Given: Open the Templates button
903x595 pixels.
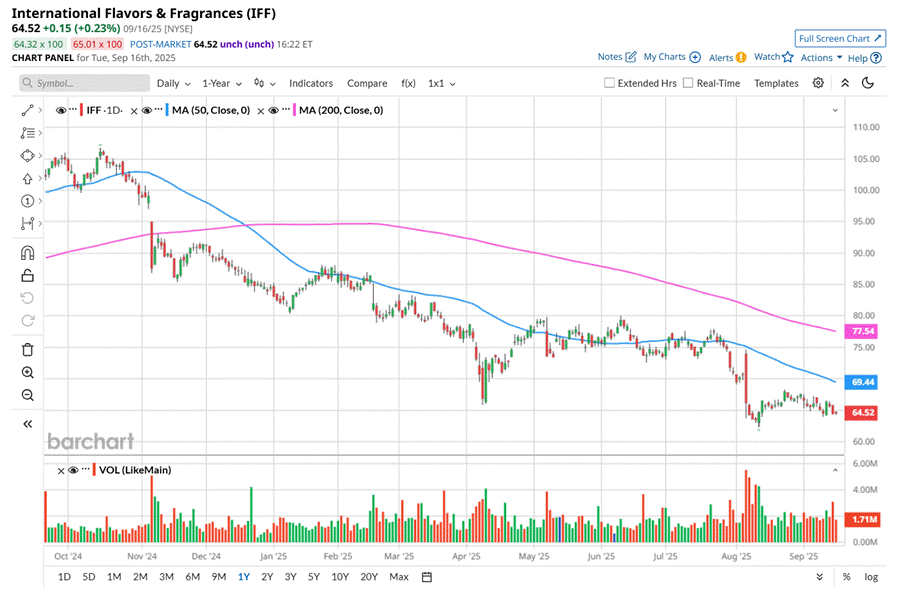Looking at the screenshot, I should click(776, 83).
